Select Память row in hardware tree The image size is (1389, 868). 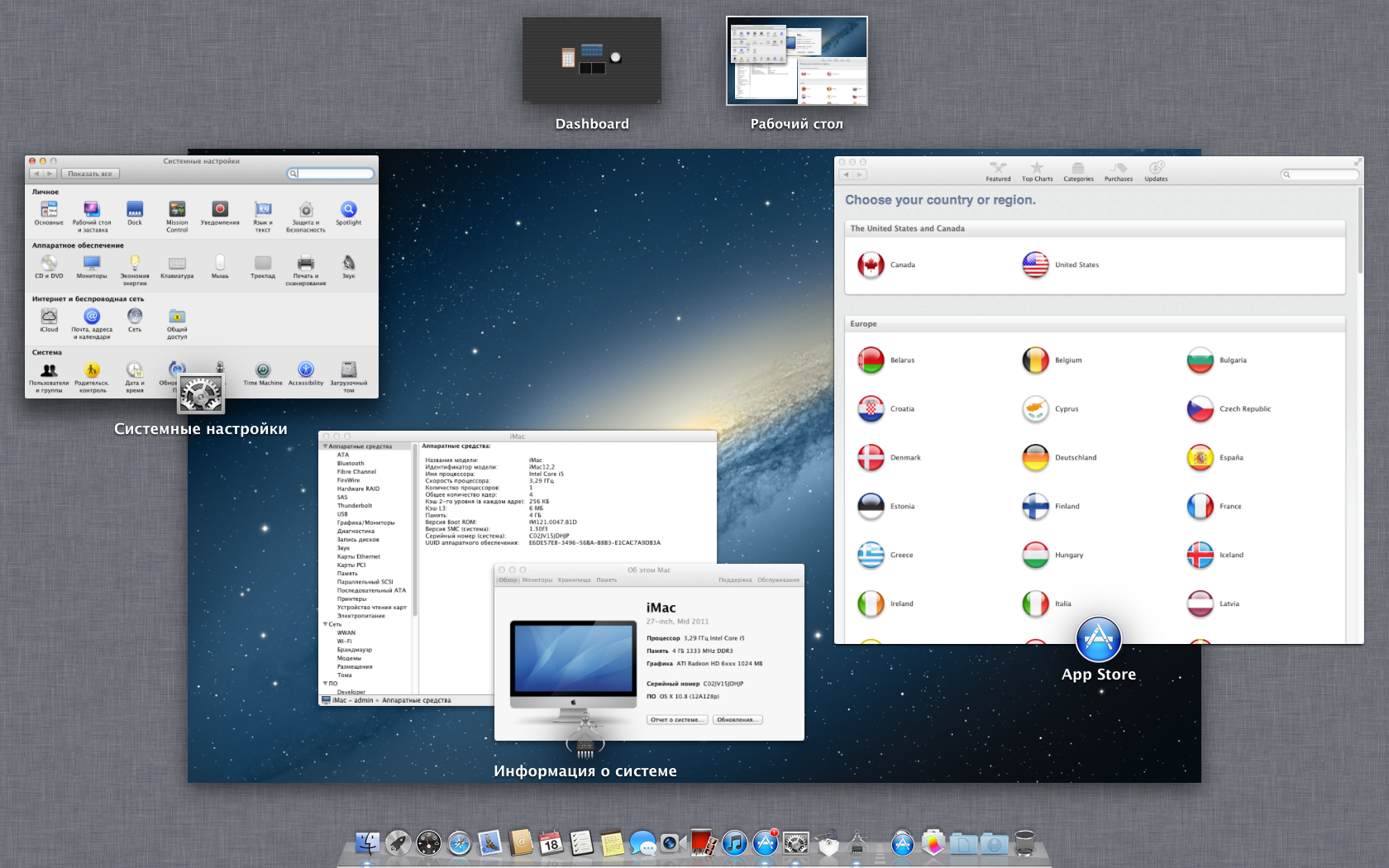(x=347, y=574)
